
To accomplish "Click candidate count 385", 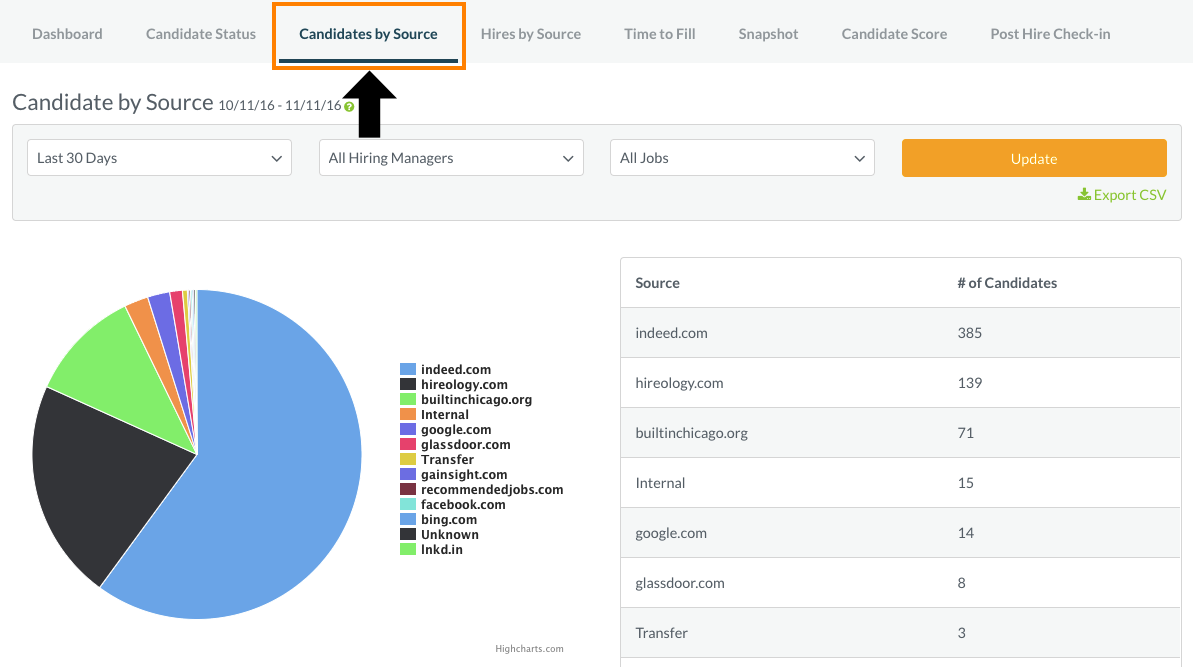I will (969, 333).
